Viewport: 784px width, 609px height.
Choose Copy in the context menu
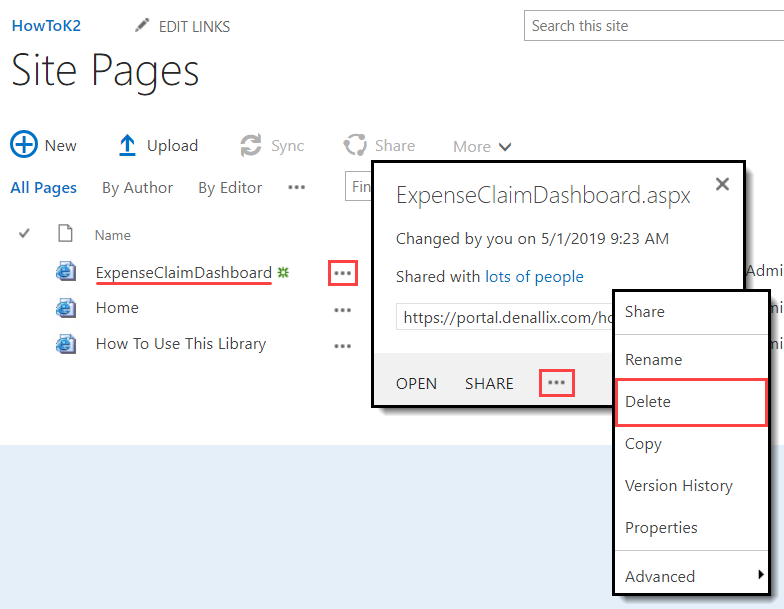tap(690, 444)
